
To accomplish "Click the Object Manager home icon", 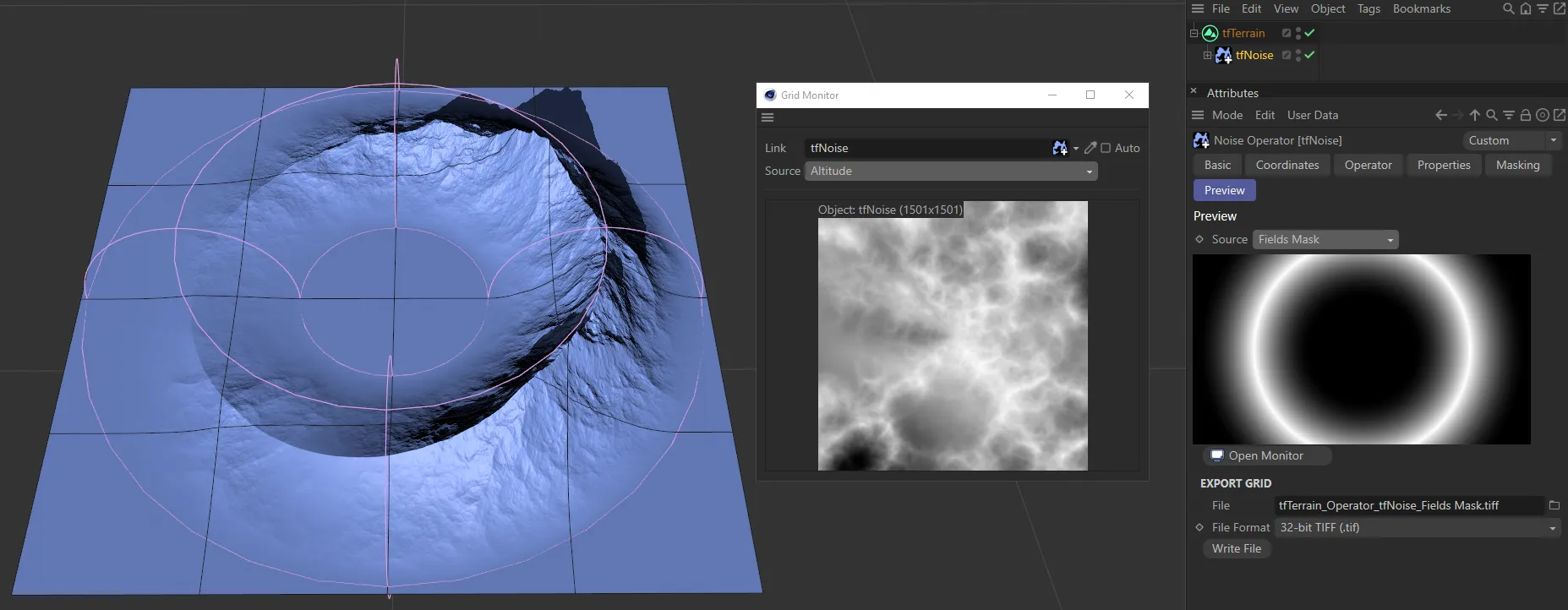I will tap(1525, 8).
